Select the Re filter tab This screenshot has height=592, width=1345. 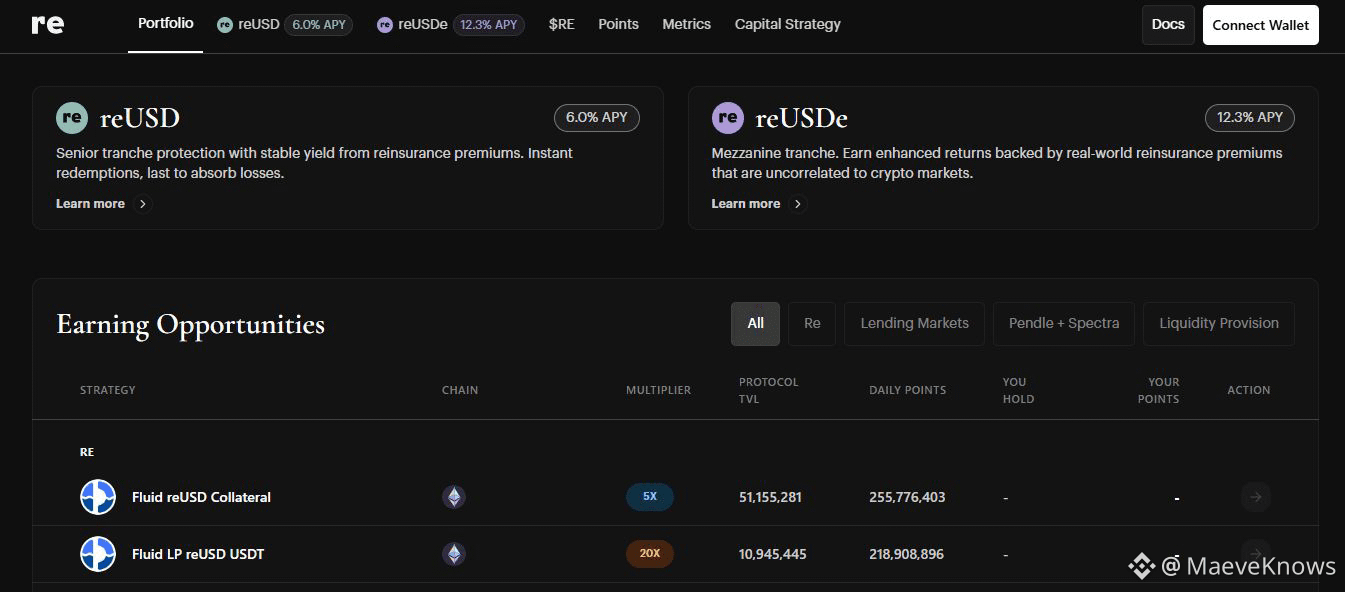click(812, 324)
